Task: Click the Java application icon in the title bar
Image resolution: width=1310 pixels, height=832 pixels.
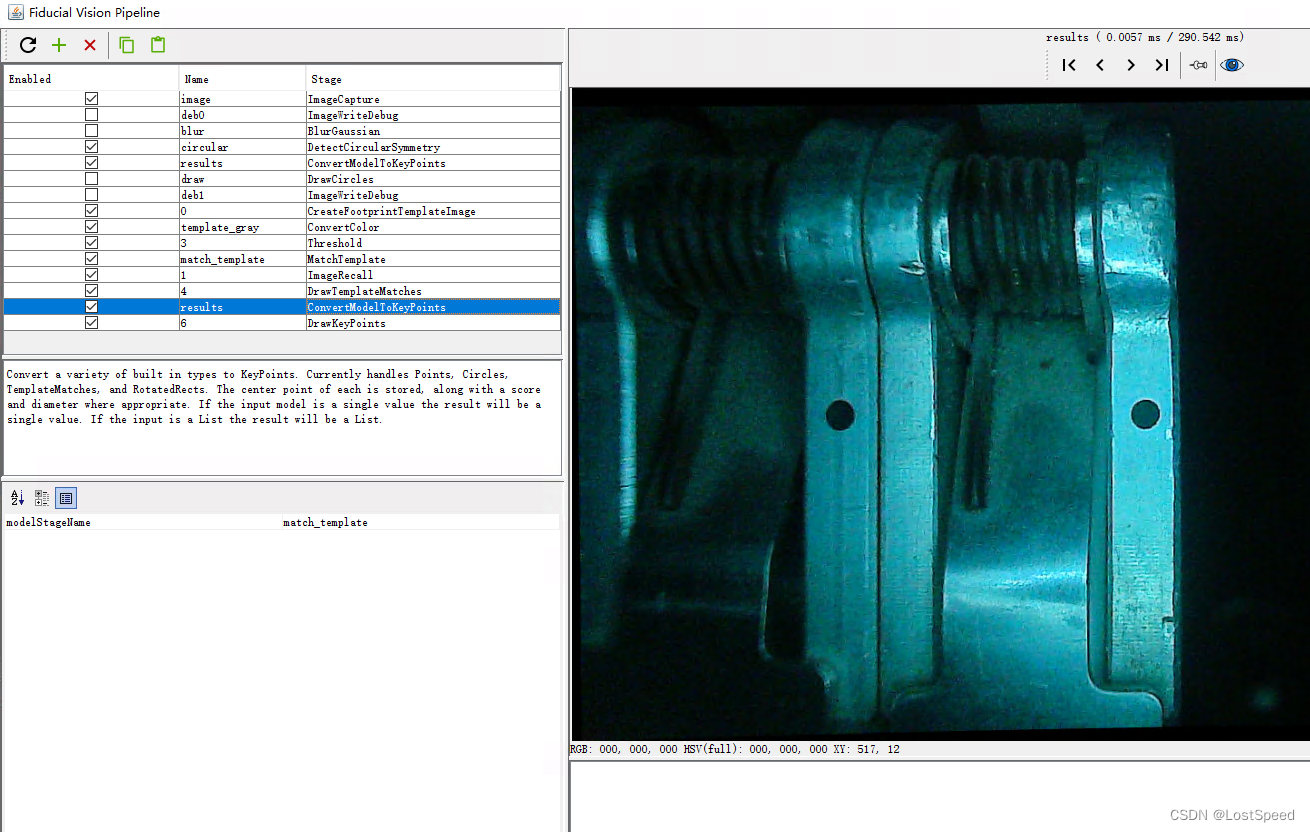Action: click(16, 13)
